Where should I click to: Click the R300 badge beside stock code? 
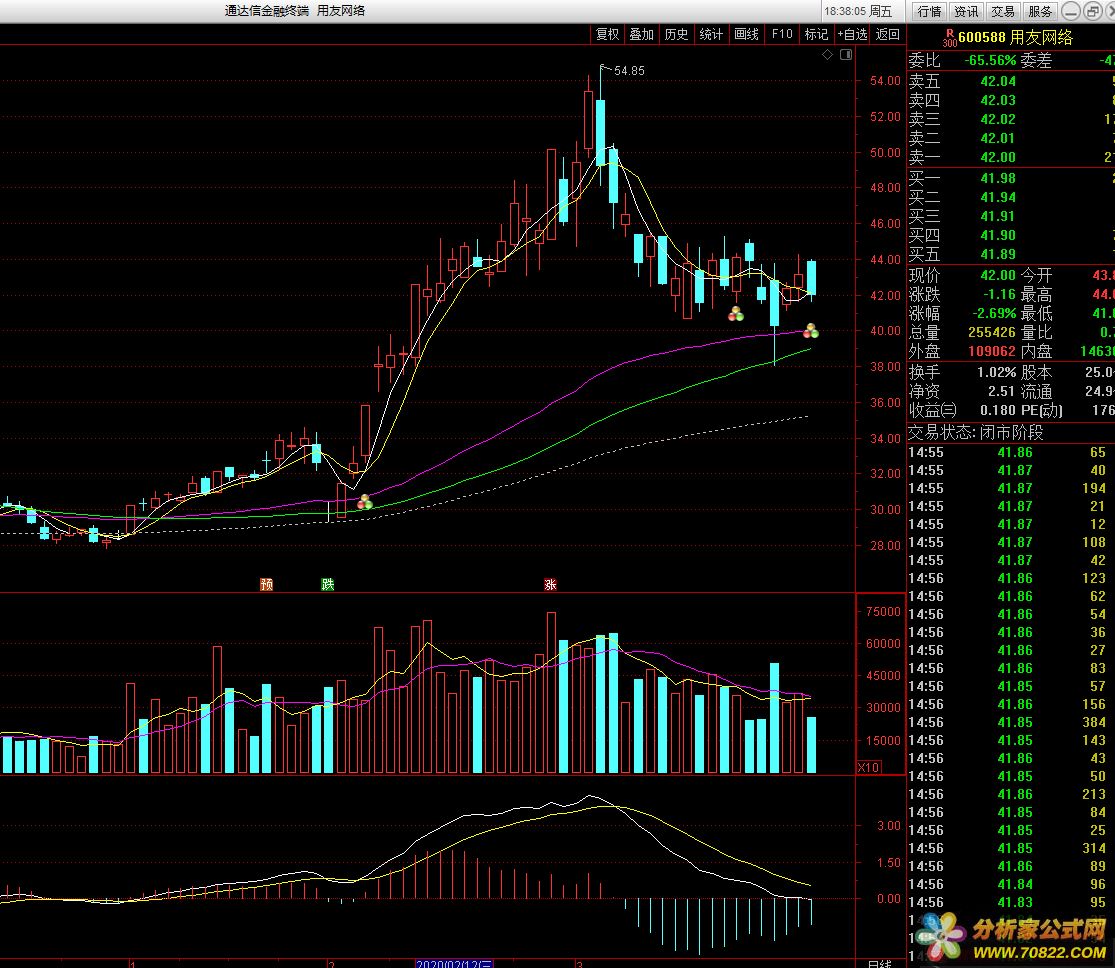[x=949, y=38]
